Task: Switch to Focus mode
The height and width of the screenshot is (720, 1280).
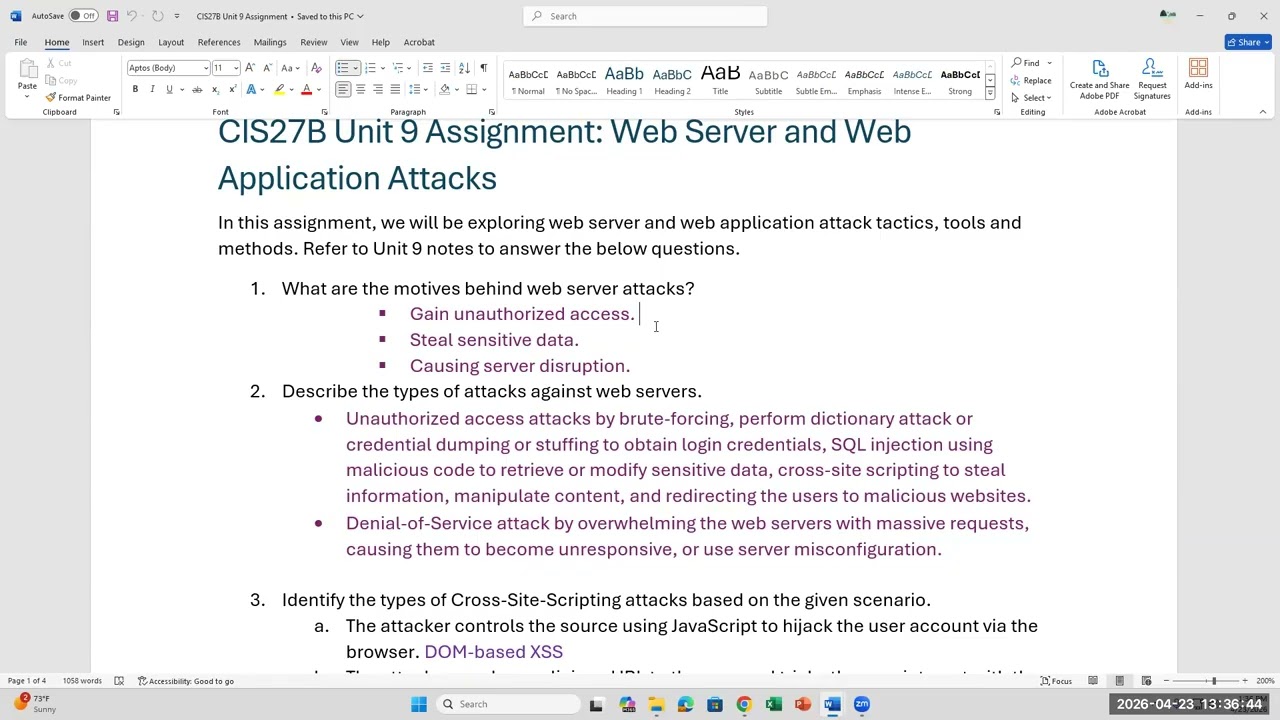Action: pos(1056,681)
